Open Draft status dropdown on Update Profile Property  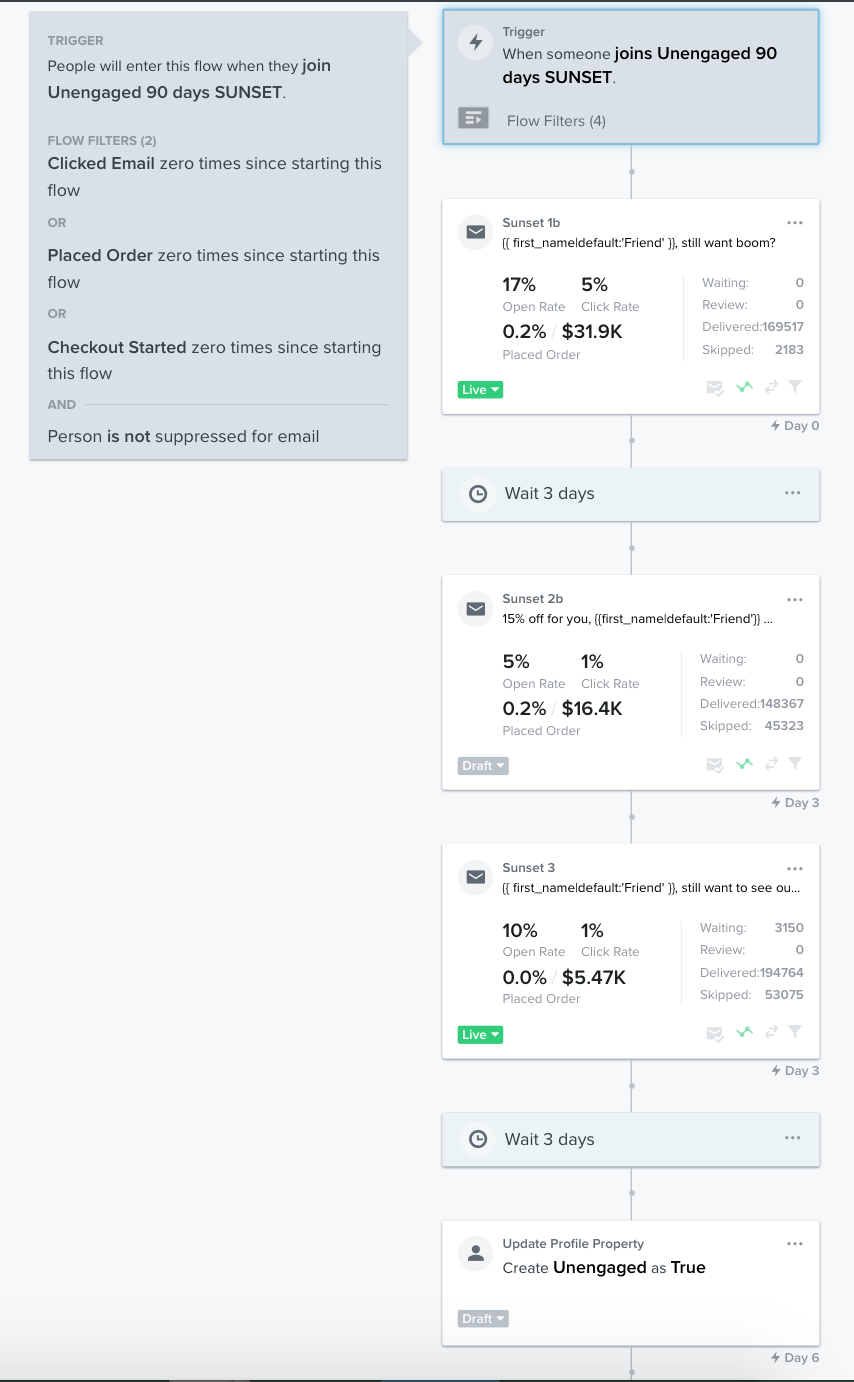(483, 1319)
